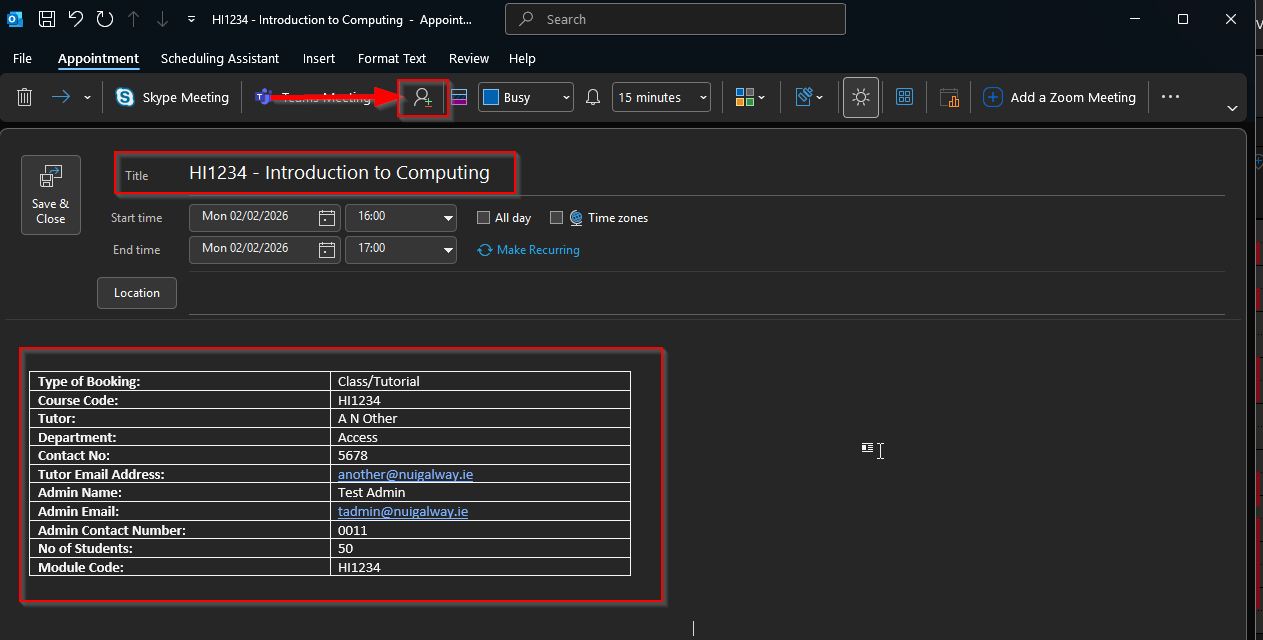1263x640 pixels.
Task: Click Save & Close button
Action: pyautogui.click(x=51, y=195)
